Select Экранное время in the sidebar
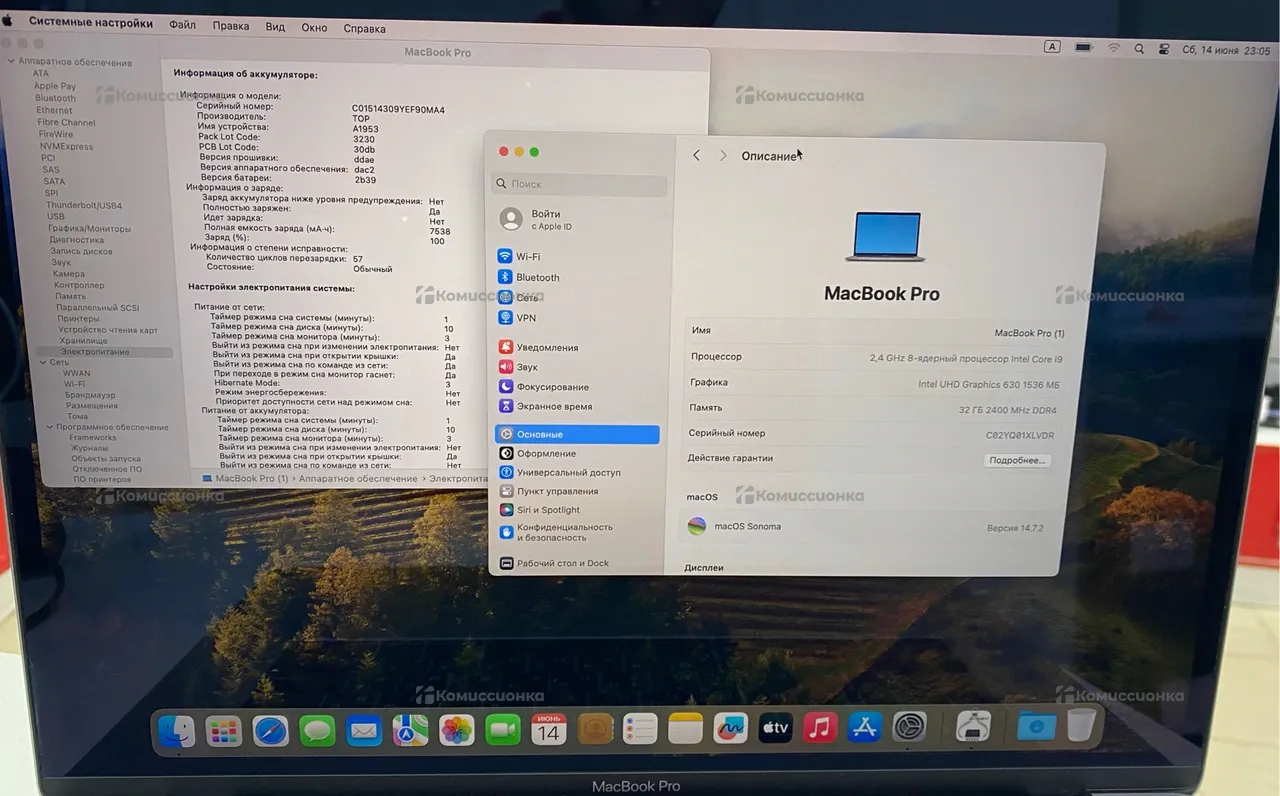Viewport: 1280px width, 796px height. coord(553,407)
